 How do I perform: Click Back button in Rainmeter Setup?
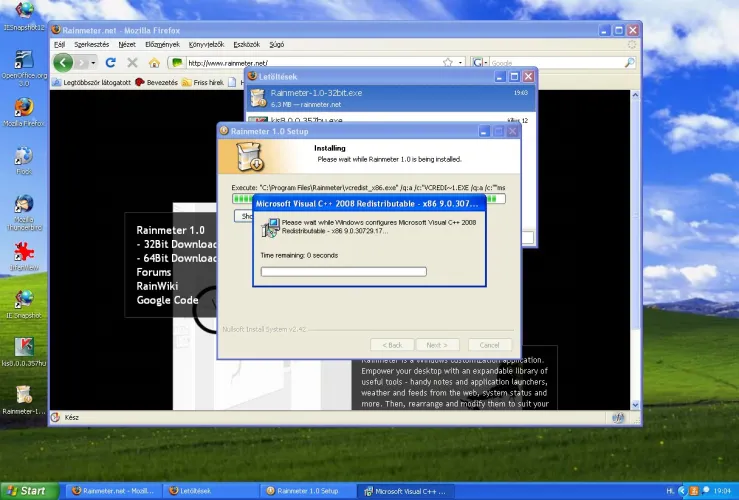coord(392,345)
